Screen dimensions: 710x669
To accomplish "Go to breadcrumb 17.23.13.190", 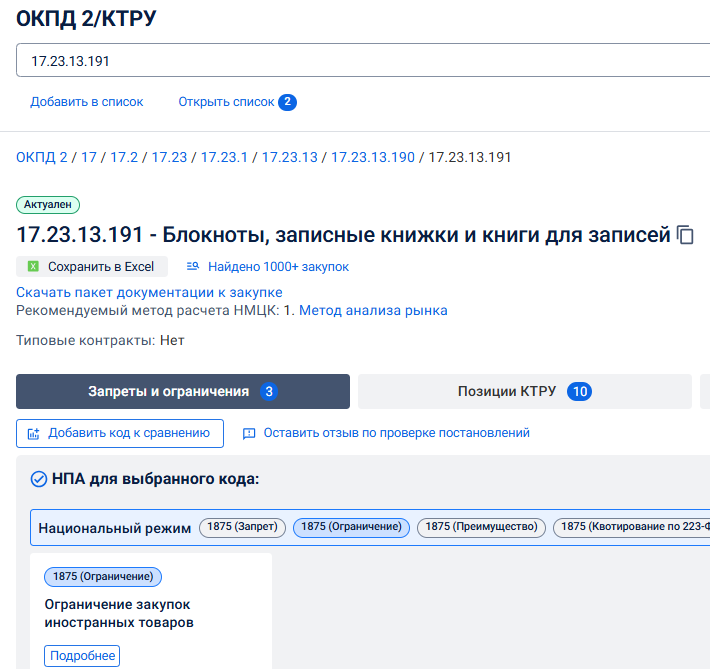I will (x=372, y=158).
